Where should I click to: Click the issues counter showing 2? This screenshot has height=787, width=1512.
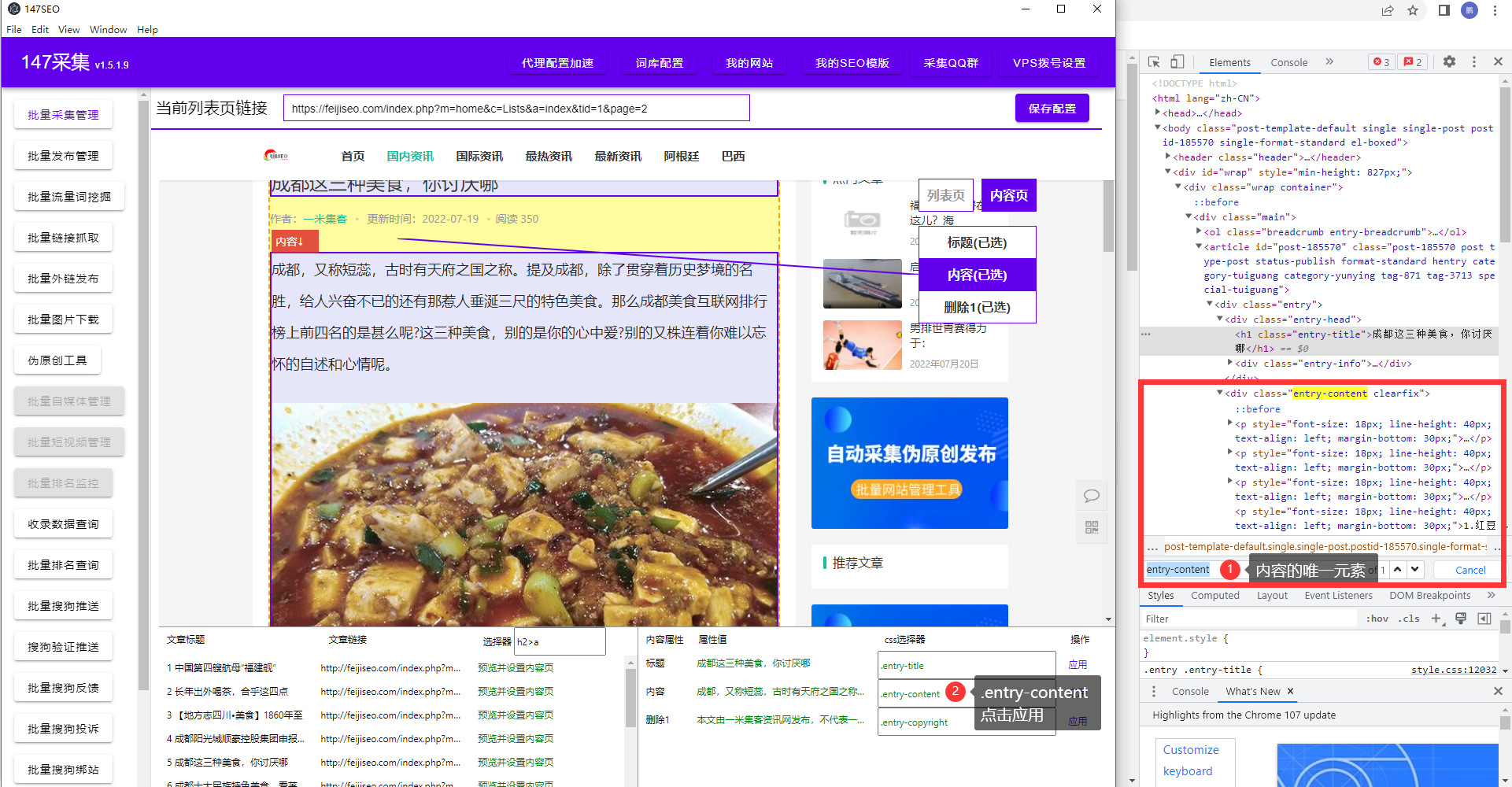tap(1413, 62)
